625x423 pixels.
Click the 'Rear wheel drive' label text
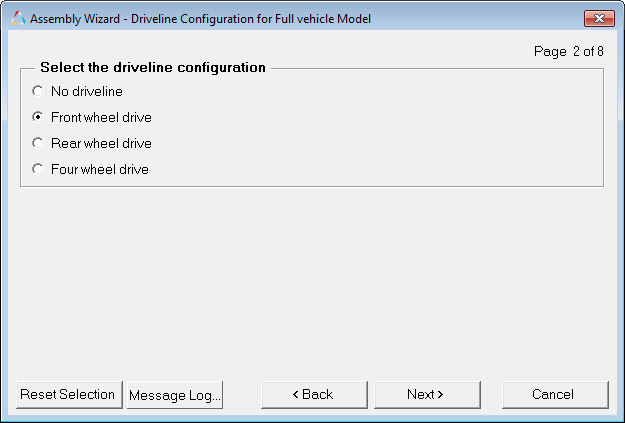[101, 143]
